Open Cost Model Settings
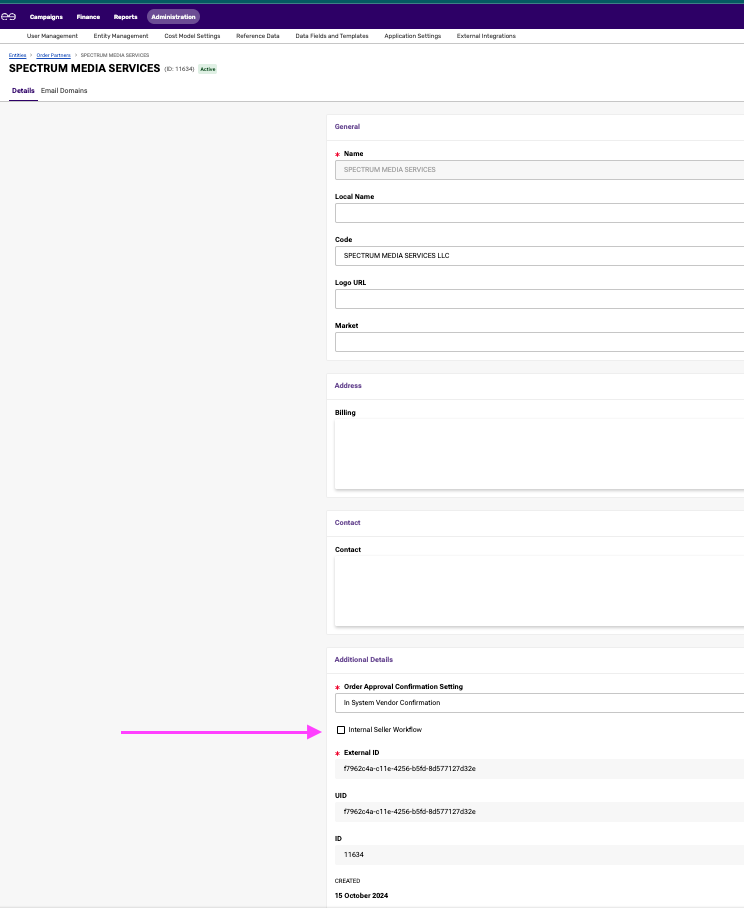 coord(193,36)
